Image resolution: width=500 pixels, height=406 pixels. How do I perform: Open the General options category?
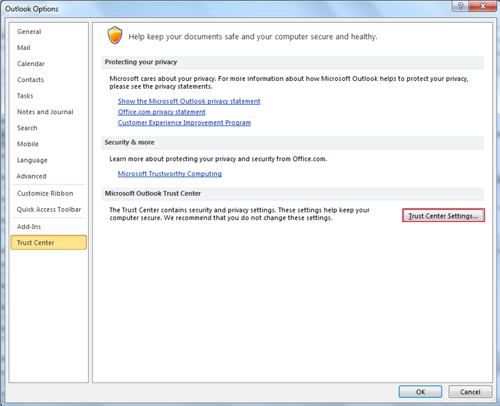(x=29, y=32)
